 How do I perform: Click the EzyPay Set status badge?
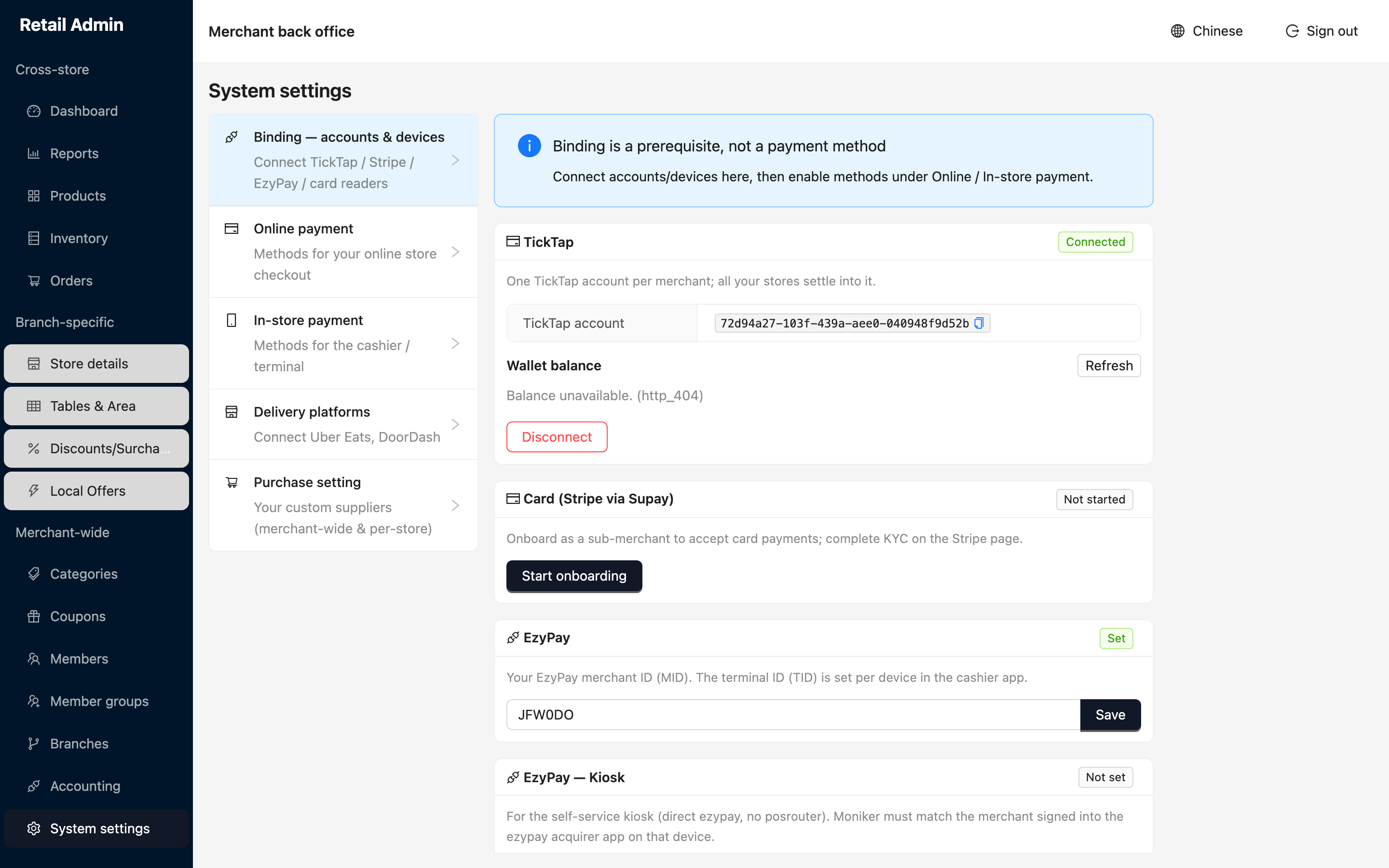tap(1116, 638)
